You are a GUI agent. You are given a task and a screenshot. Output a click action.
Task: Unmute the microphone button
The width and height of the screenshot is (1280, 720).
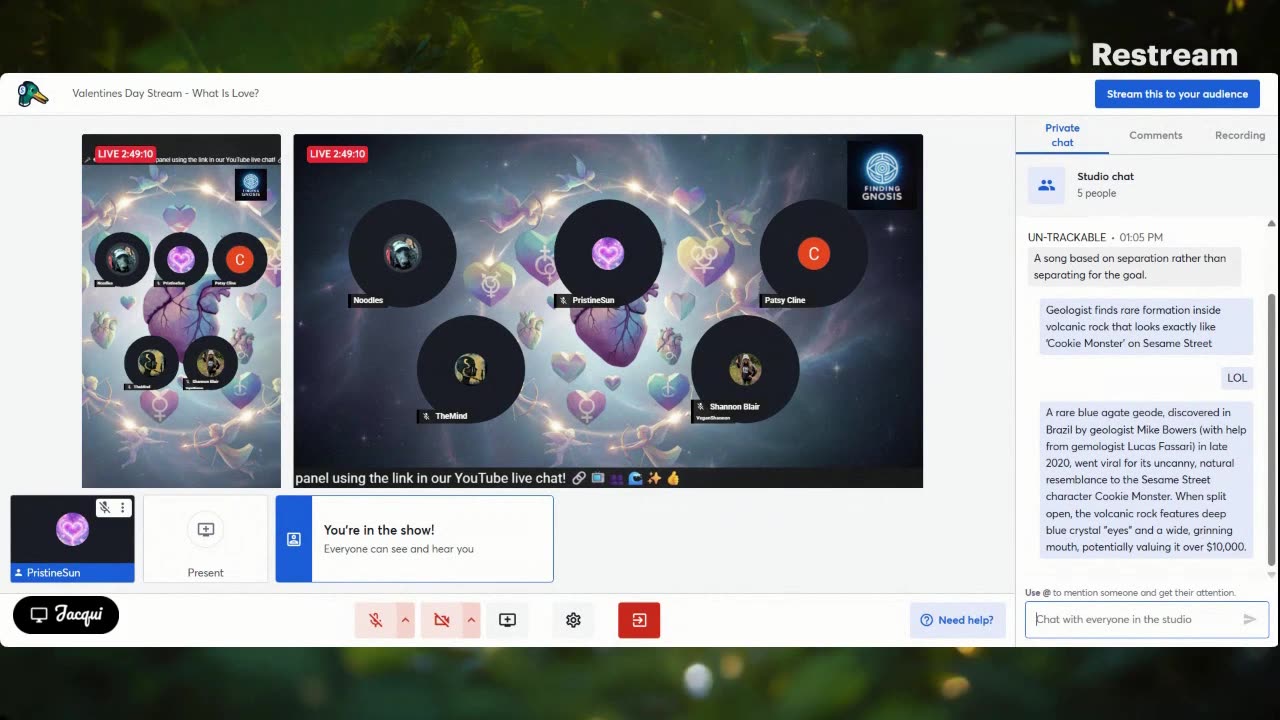[376, 620]
